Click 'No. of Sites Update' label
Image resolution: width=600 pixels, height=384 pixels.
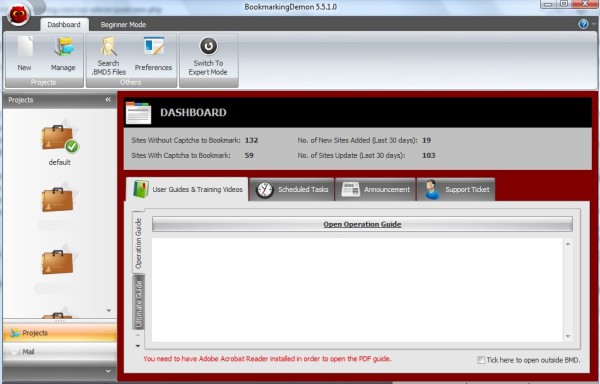tap(351, 155)
